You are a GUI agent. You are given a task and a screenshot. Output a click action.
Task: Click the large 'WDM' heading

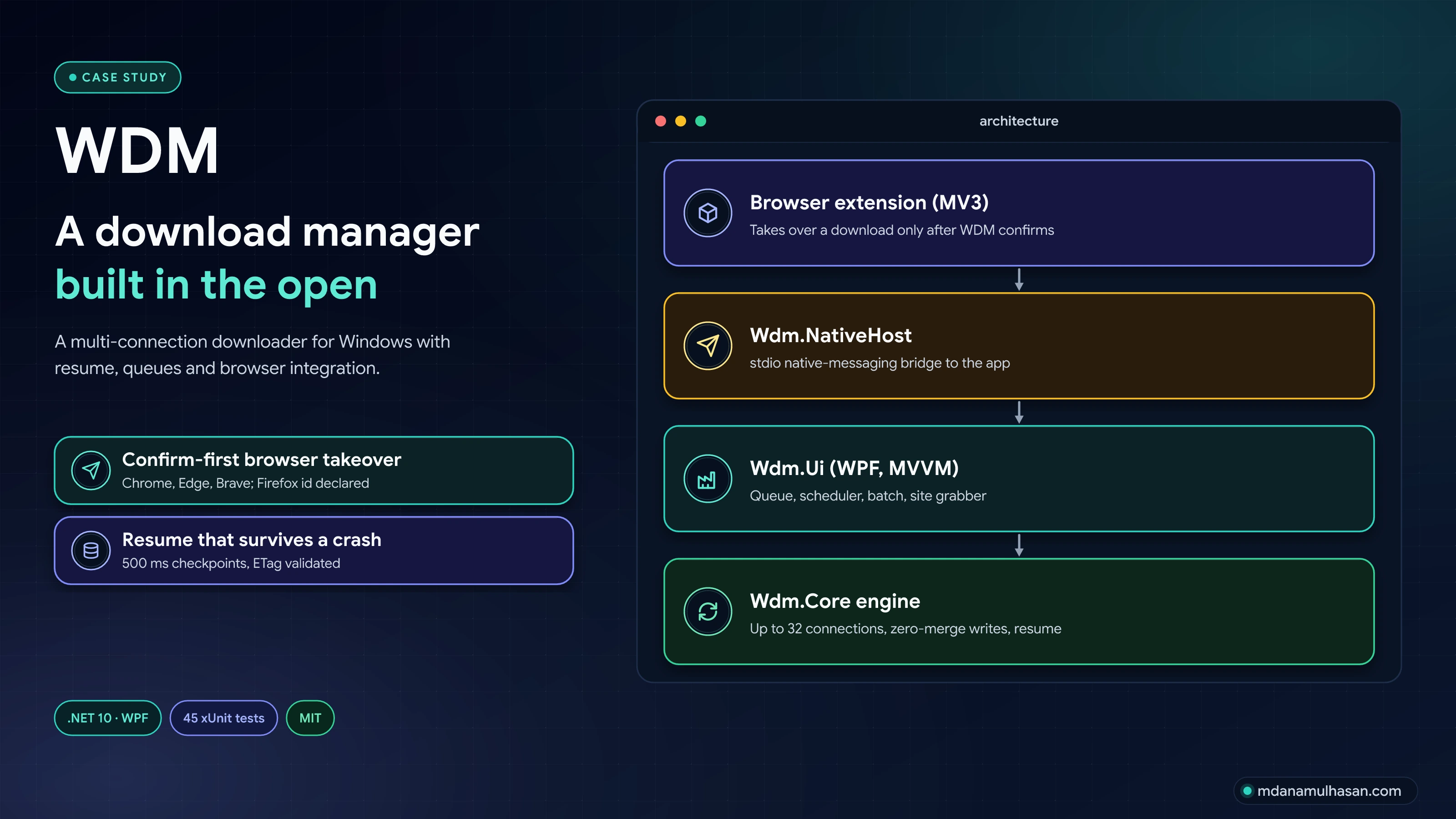(137, 150)
